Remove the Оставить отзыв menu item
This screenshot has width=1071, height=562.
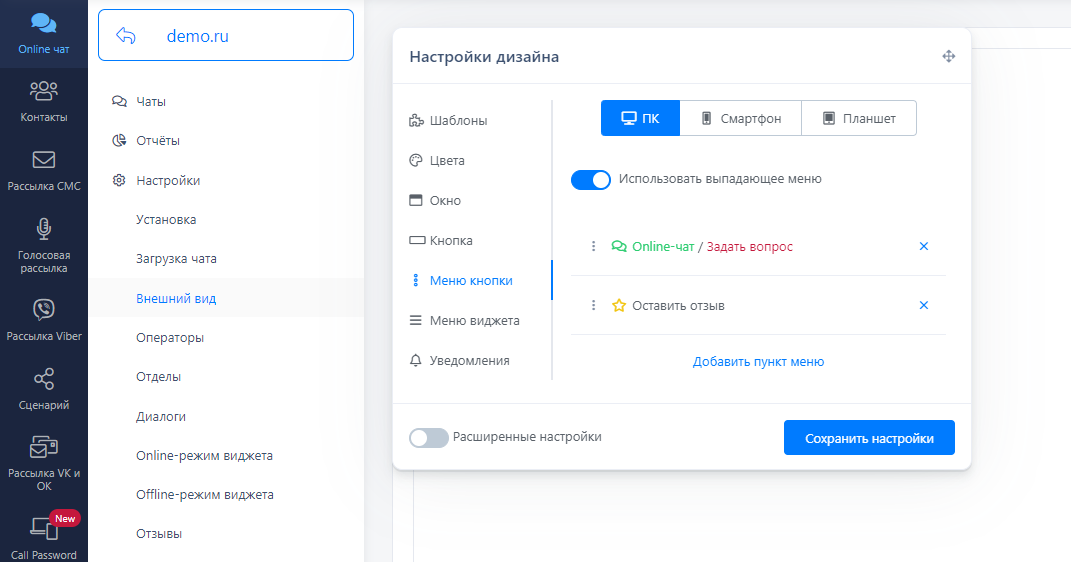tap(924, 306)
